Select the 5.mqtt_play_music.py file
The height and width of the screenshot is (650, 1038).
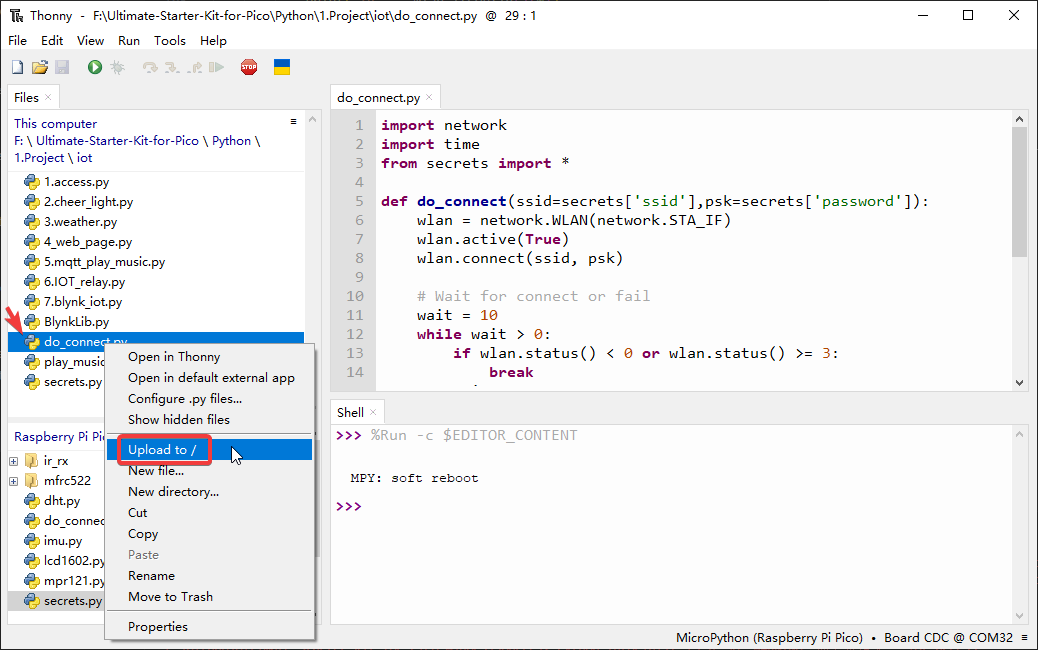pyautogui.click(x=104, y=261)
